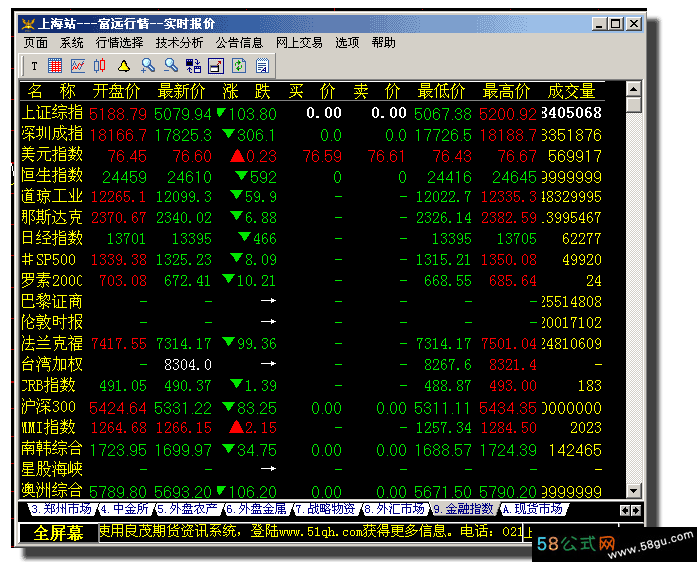
Task: Open the line trend chart icon
Action: (78, 66)
